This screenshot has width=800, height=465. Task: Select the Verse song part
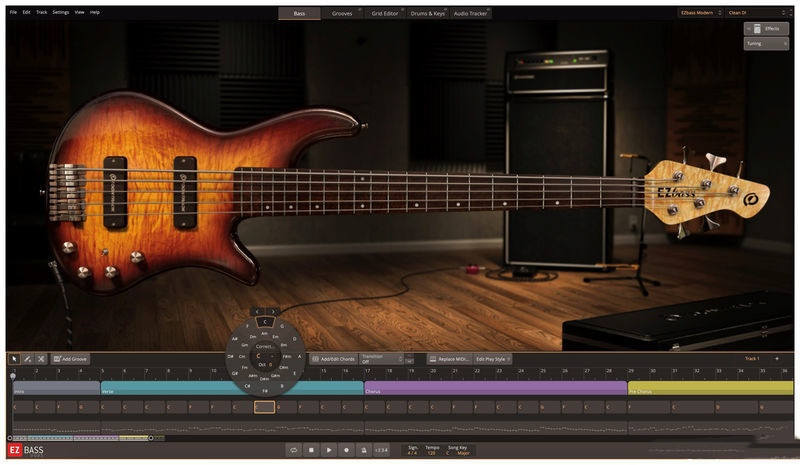click(x=232, y=388)
